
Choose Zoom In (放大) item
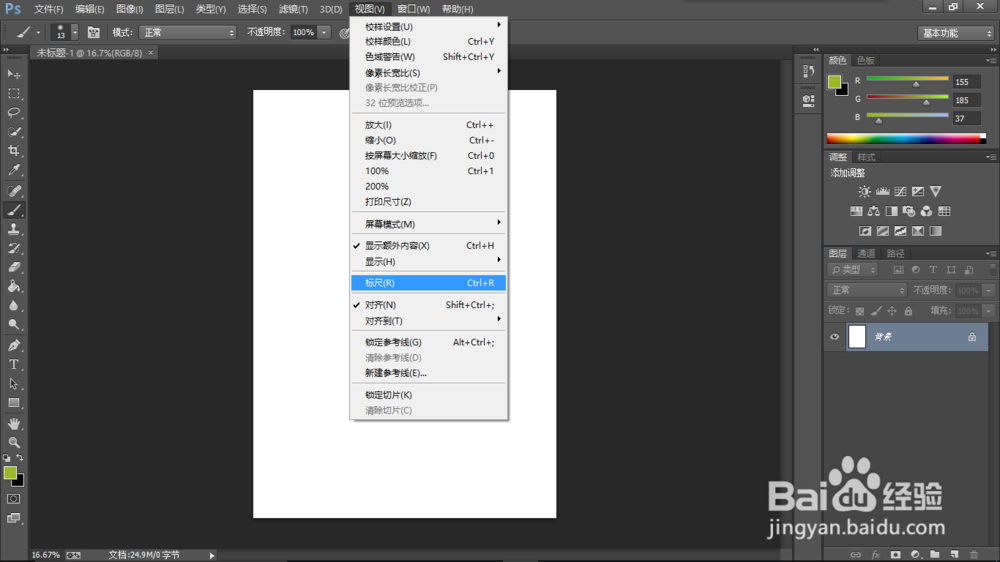pyautogui.click(x=429, y=125)
